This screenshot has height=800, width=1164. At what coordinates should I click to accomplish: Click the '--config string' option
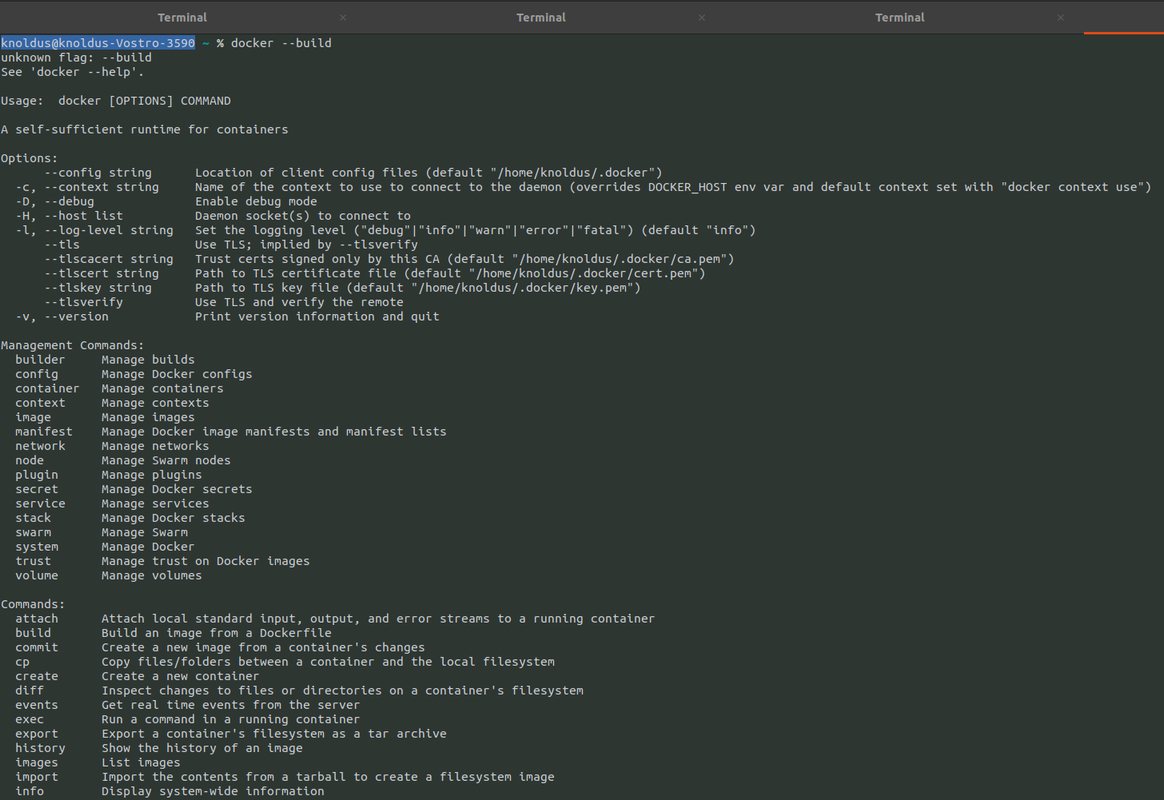point(98,172)
